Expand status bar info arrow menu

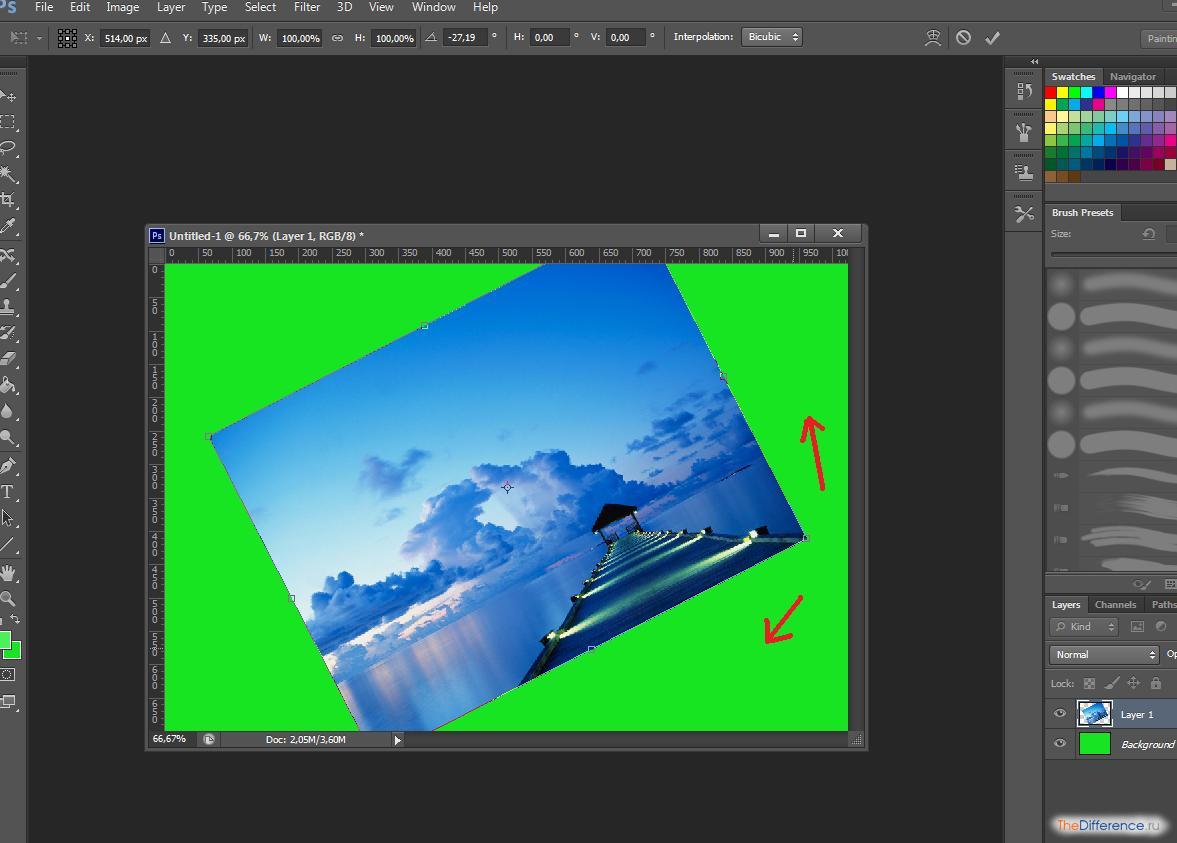pyautogui.click(x=398, y=740)
